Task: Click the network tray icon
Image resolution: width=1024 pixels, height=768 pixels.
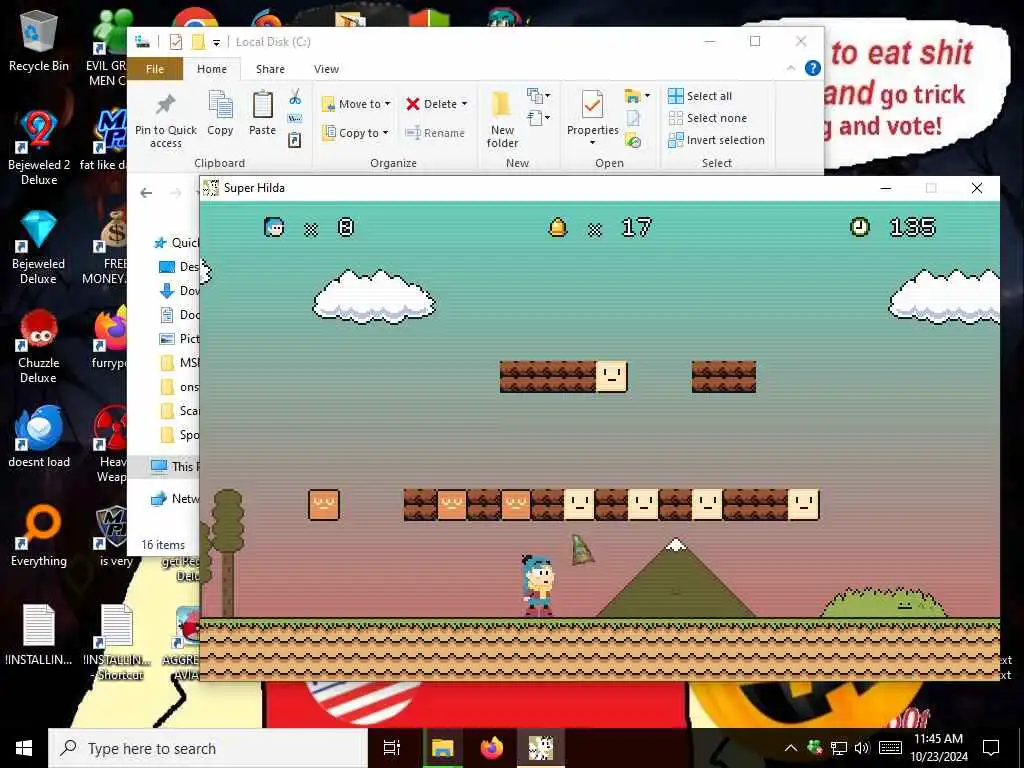Action: (x=839, y=748)
